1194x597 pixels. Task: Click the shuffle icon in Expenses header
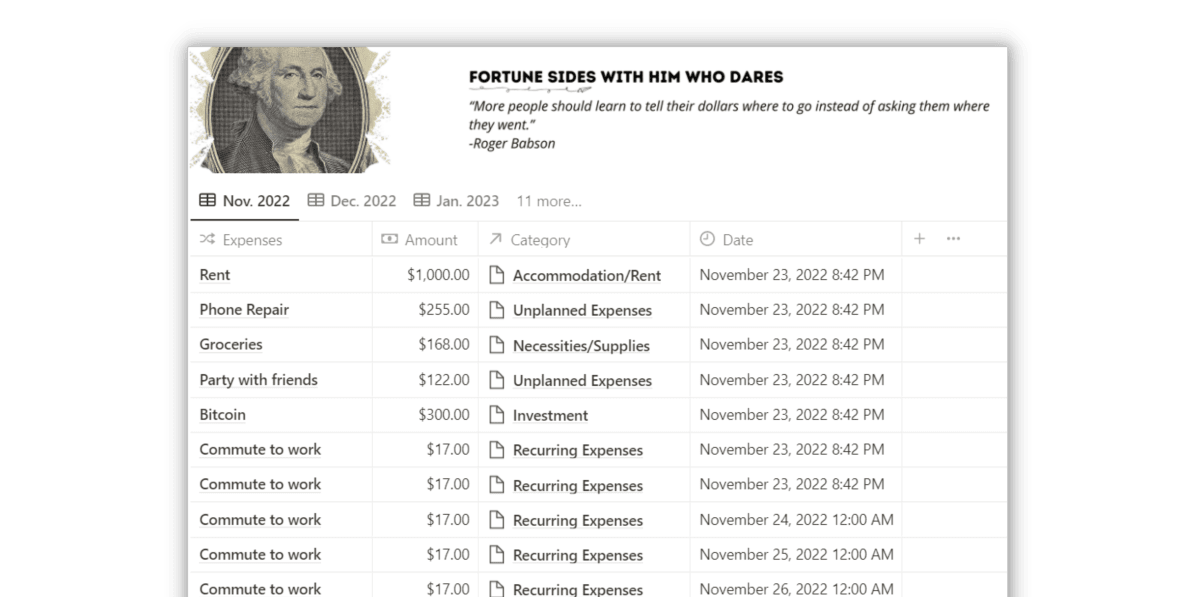[x=207, y=239]
